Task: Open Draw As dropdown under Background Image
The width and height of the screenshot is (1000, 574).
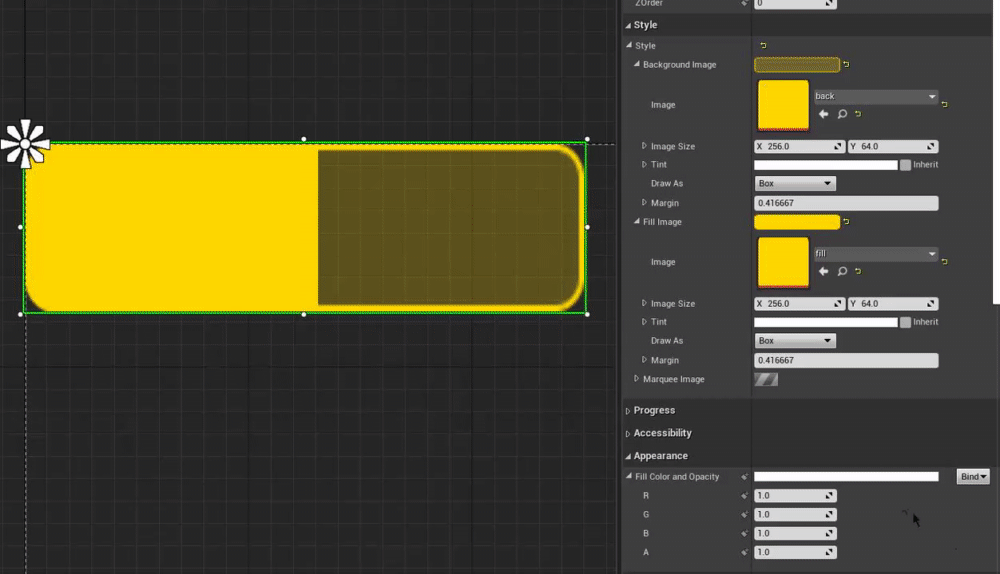Action: pyautogui.click(x=795, y=184)
